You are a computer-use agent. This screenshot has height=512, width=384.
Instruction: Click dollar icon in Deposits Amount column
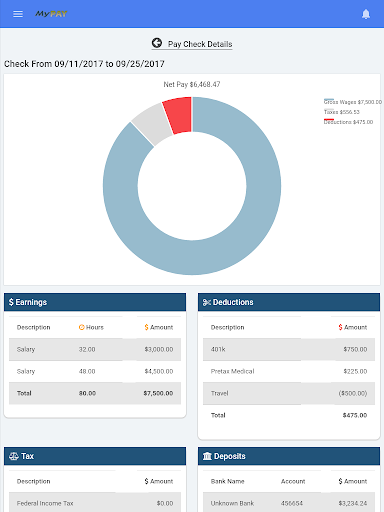click(340, 481)
